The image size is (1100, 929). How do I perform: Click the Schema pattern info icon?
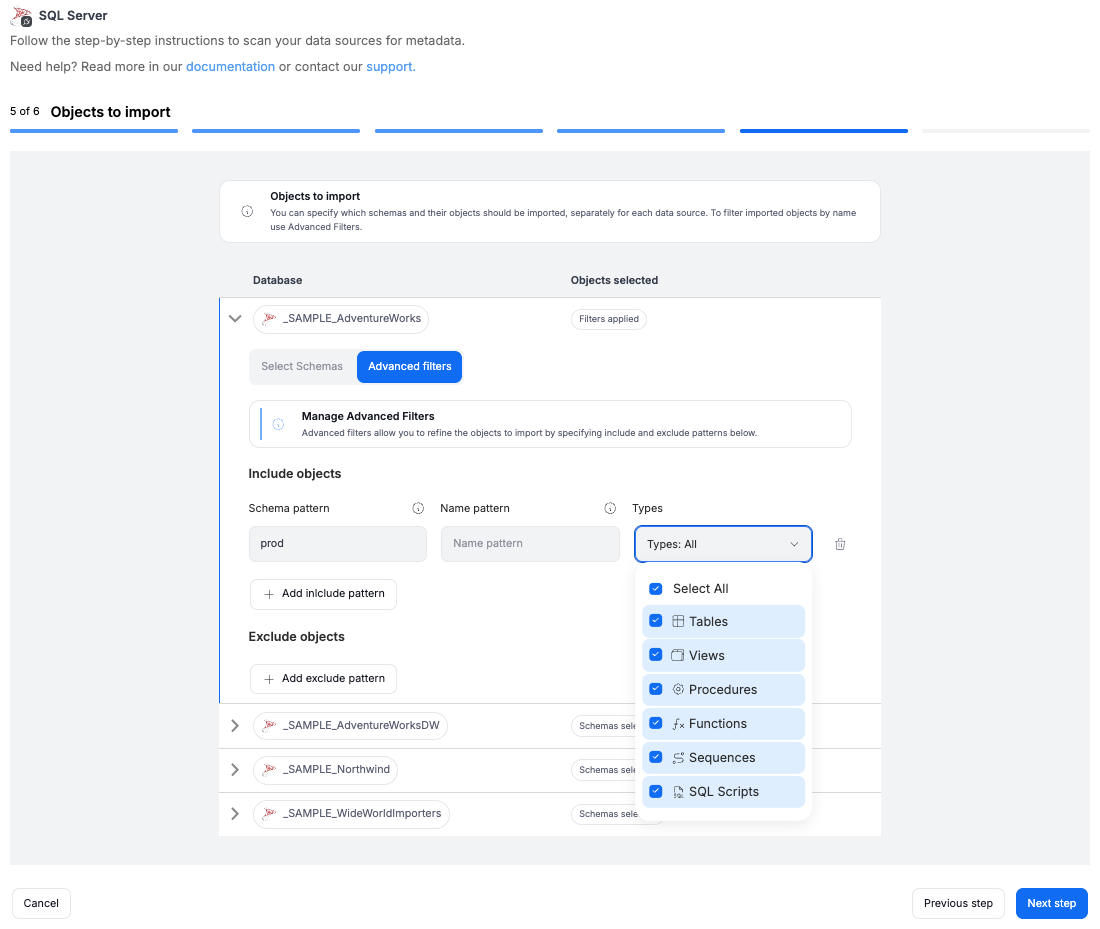click(x=418, y=508)
